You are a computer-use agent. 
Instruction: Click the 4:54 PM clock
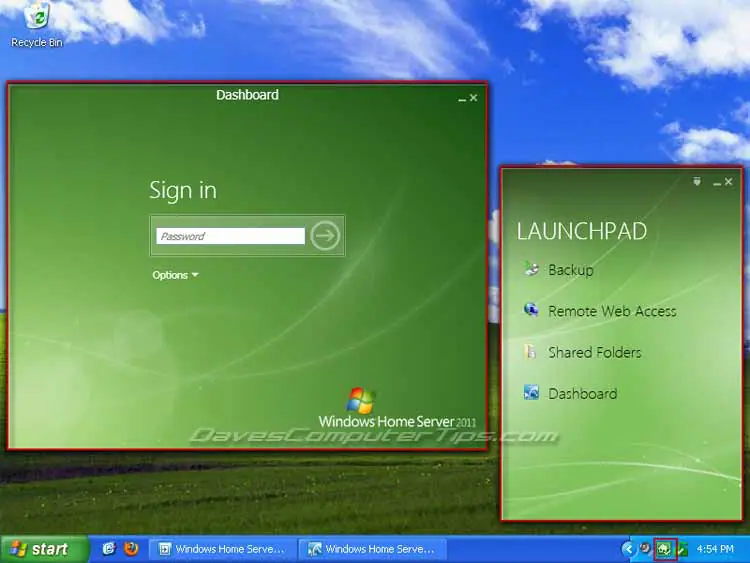pyautogui.click(x=715, y=549)
